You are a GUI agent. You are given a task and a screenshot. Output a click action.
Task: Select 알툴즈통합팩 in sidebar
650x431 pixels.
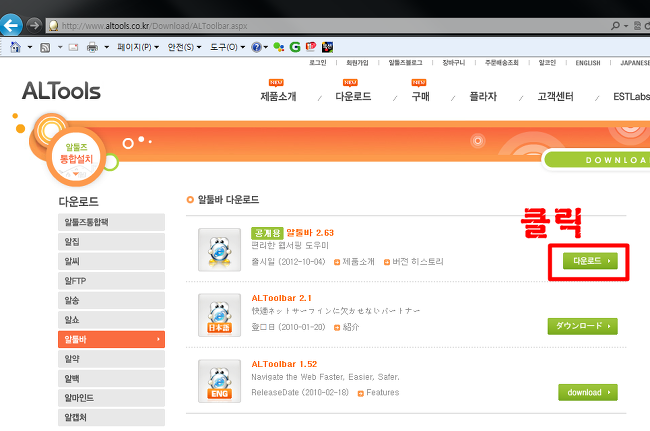click(111, 222)
